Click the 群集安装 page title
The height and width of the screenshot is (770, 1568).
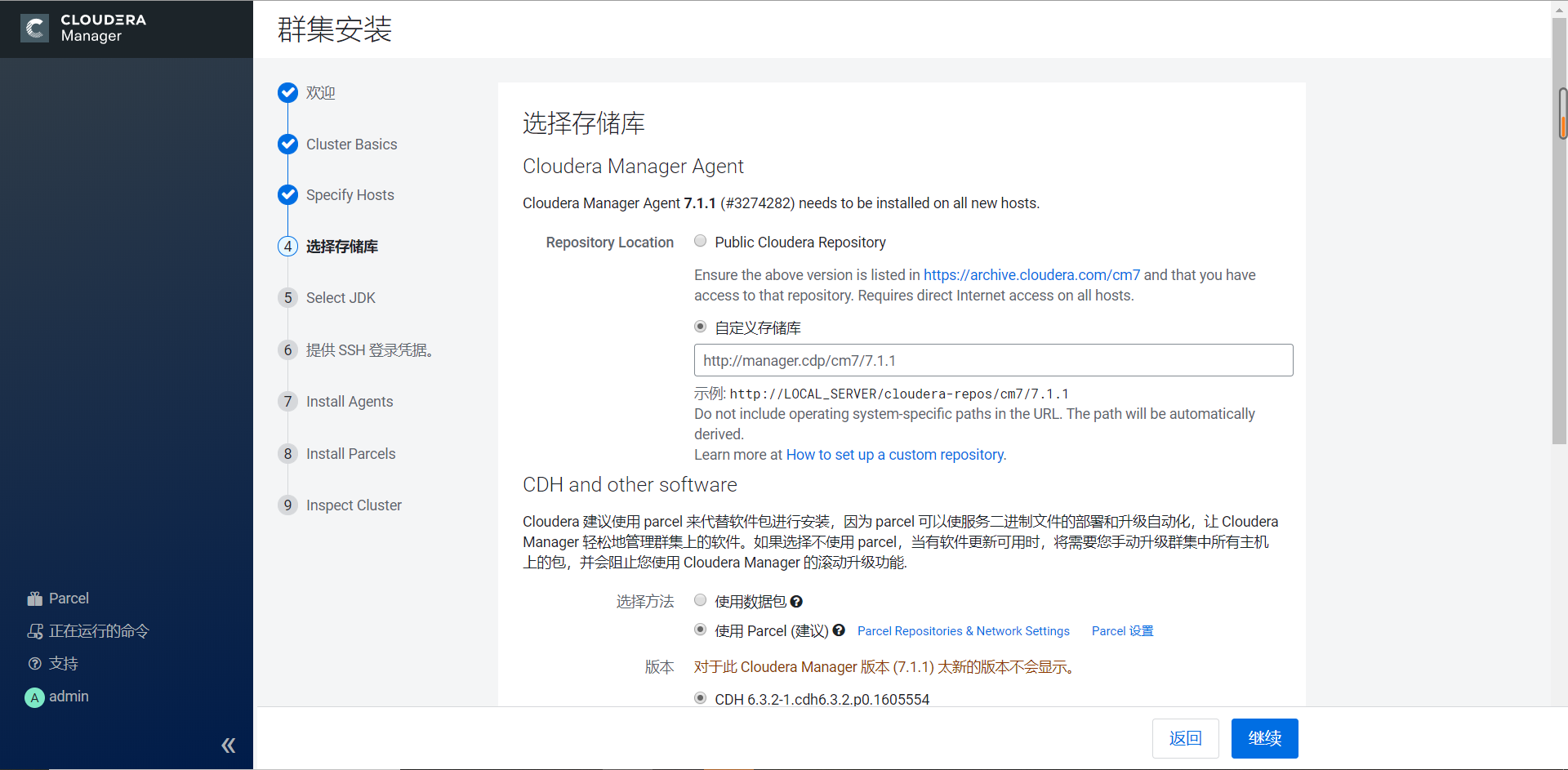335,29
